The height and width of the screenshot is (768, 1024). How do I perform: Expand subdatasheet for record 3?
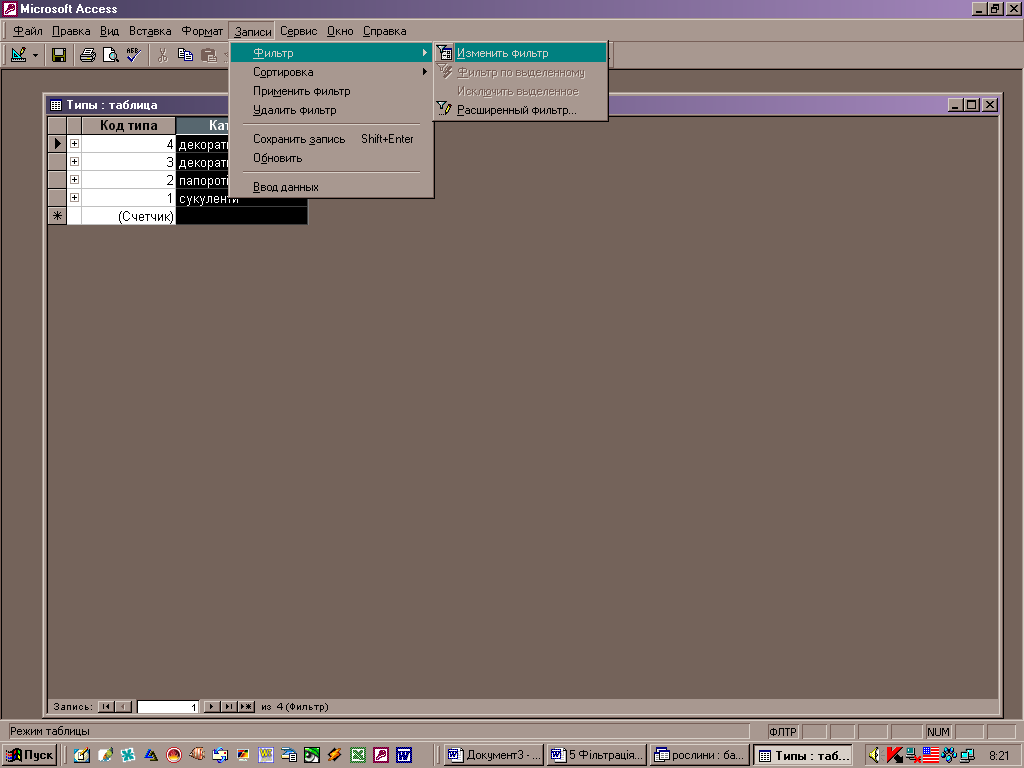click(x=74, y=161)
